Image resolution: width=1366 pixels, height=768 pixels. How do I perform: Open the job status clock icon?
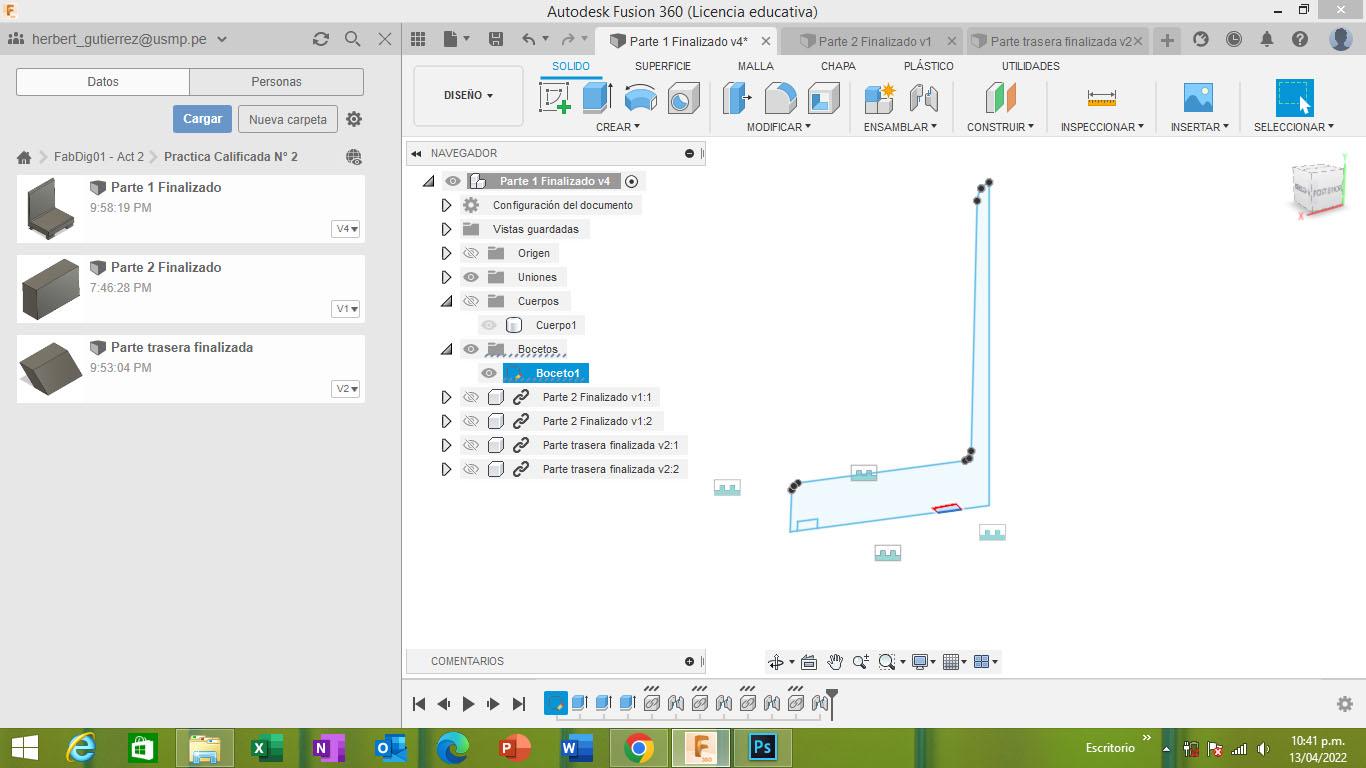(x=1234, y=39)
